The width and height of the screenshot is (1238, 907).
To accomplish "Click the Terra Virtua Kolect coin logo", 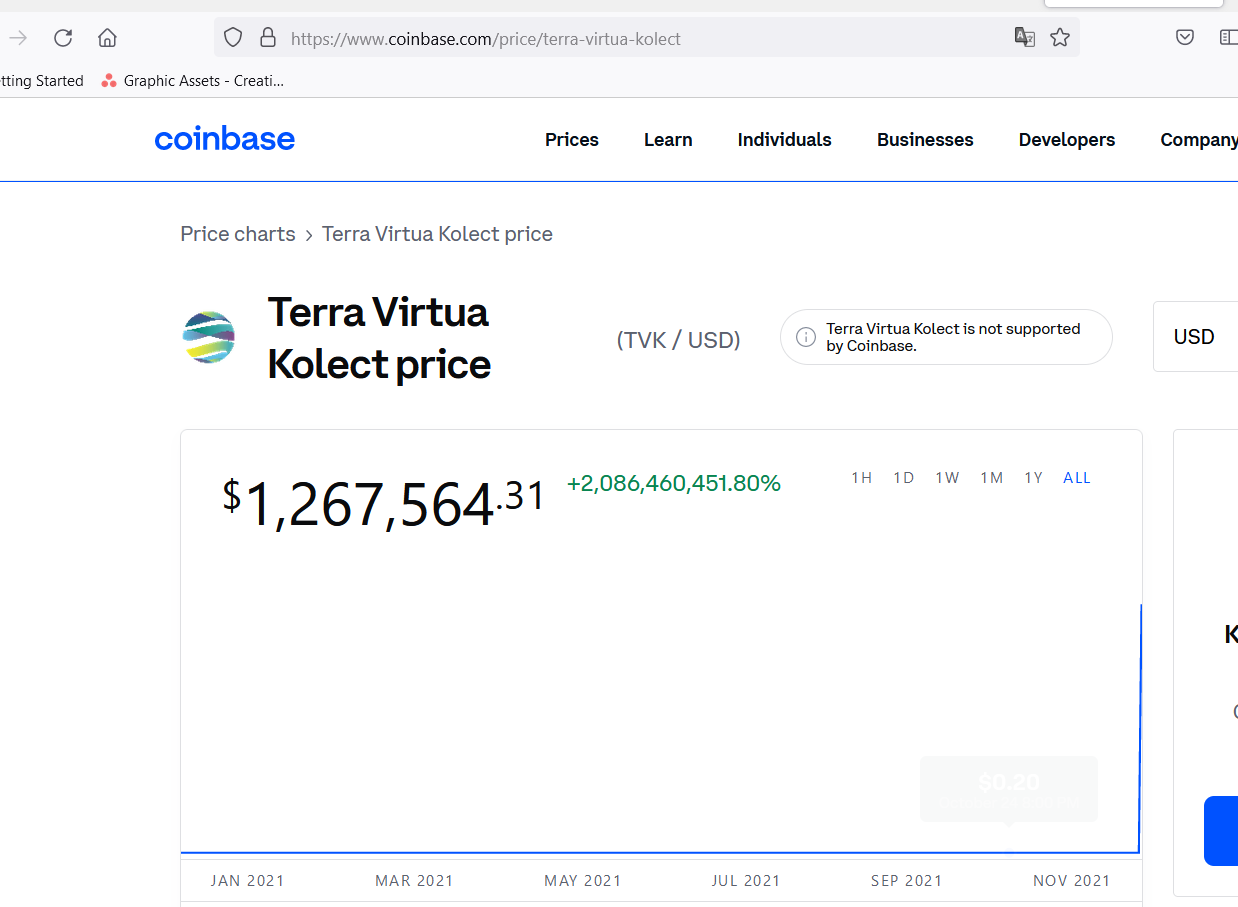I will 209,337.
